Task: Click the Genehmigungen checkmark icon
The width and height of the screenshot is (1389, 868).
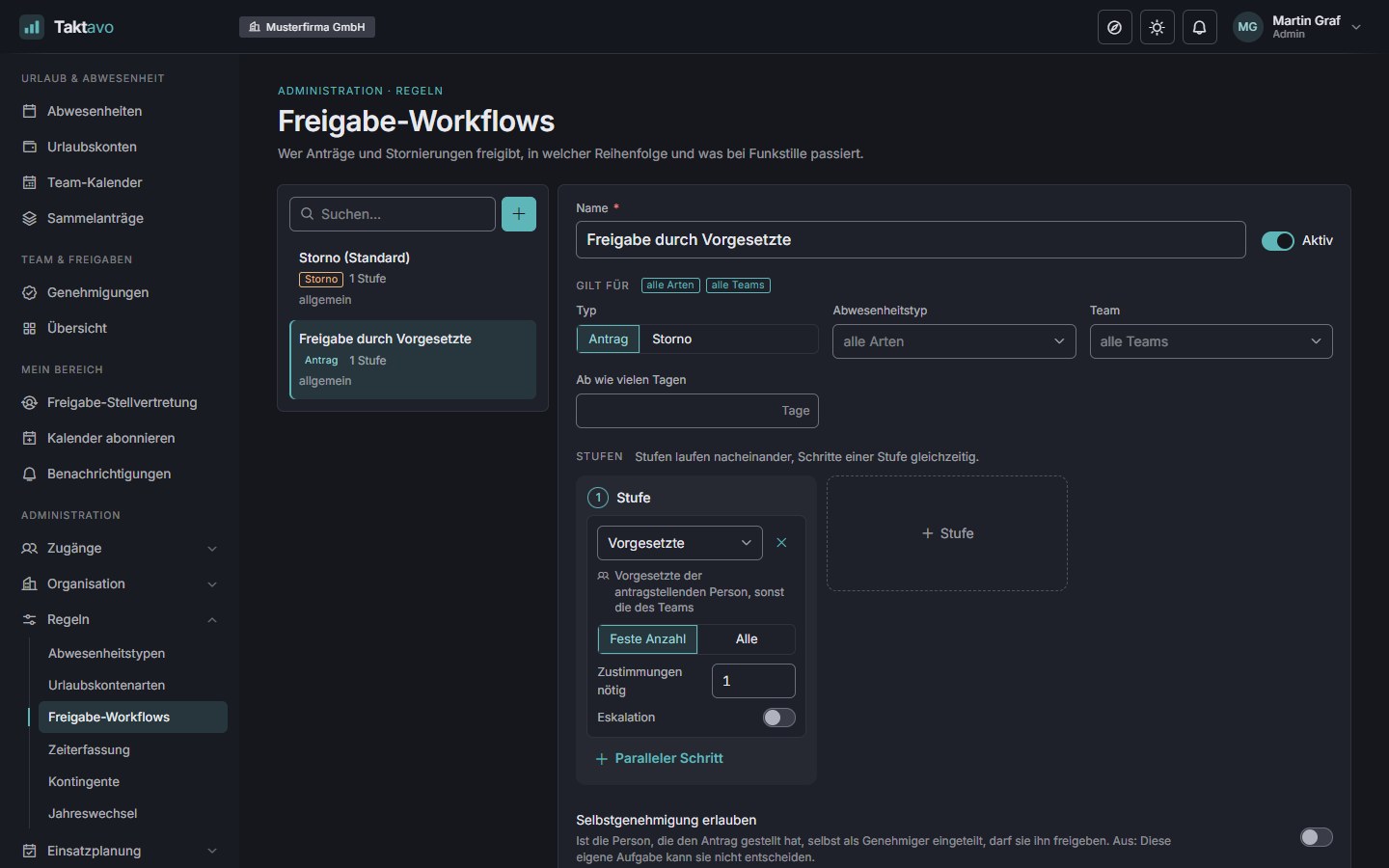Action: click(30, 292)
